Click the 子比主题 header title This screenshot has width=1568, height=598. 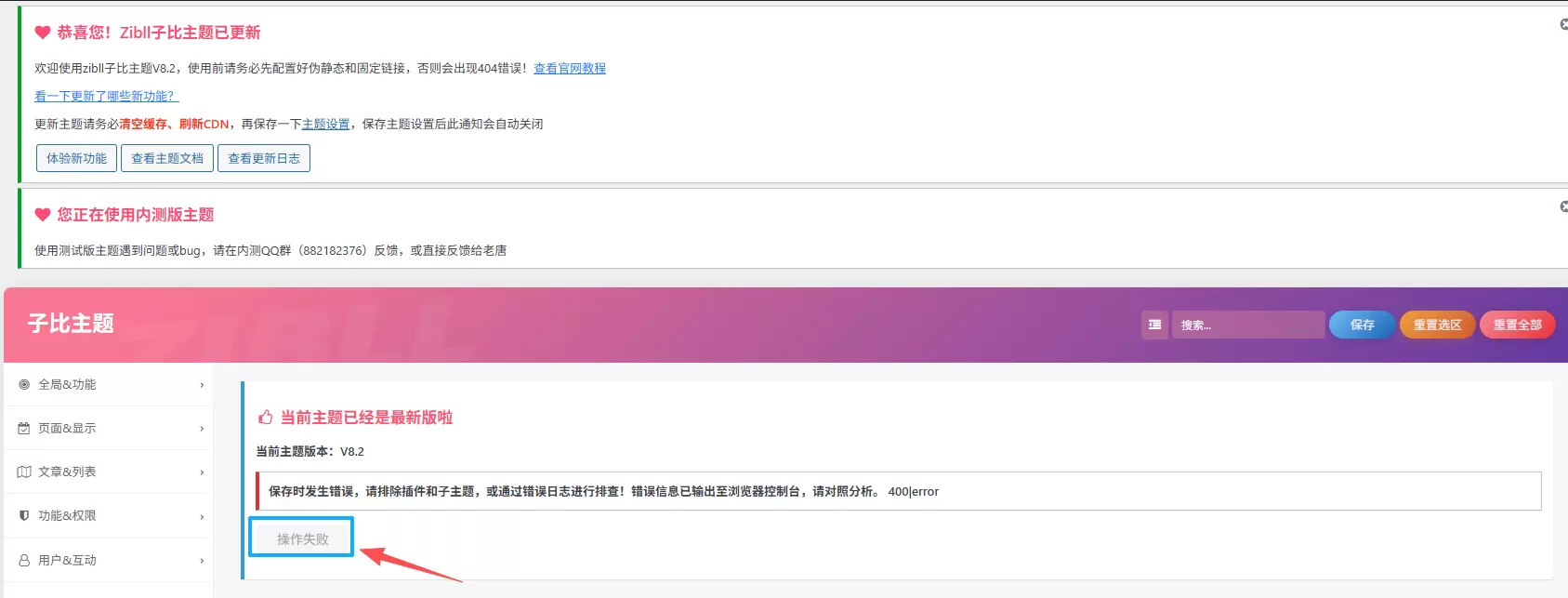[x=71, y=323]
